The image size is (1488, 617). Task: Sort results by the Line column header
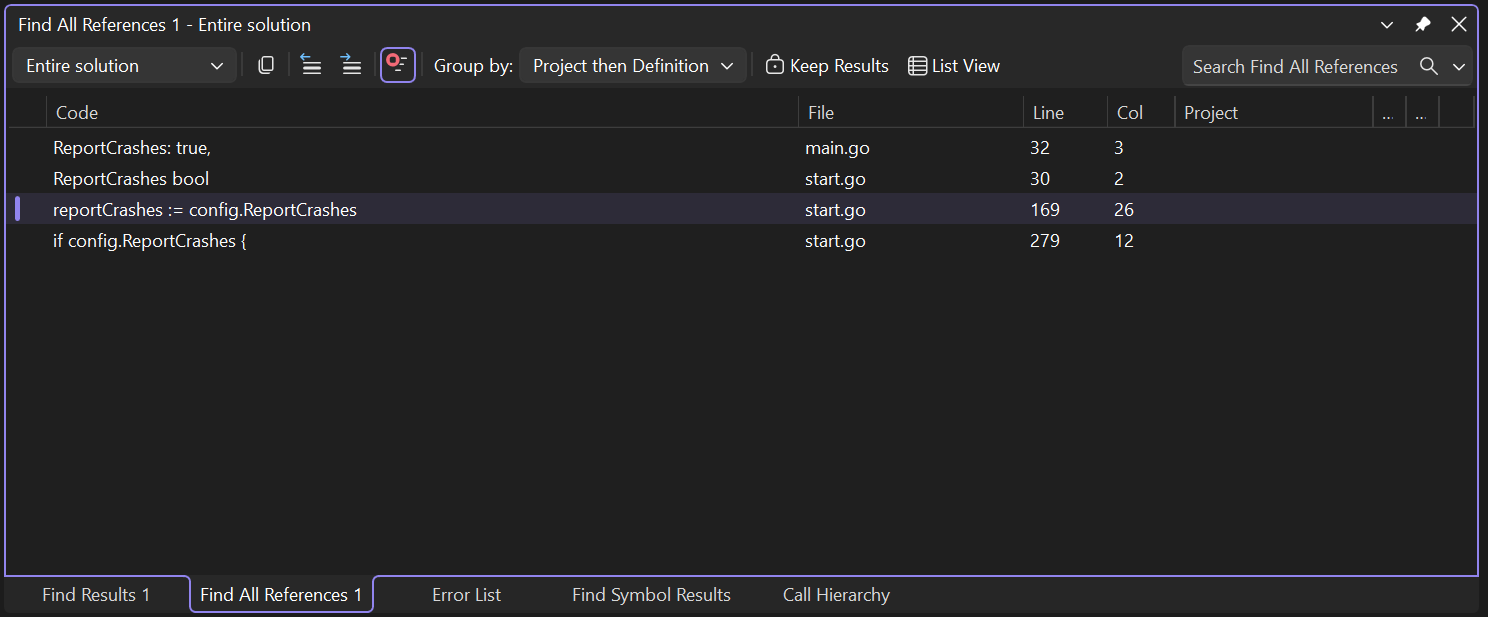pos(1049,113)
